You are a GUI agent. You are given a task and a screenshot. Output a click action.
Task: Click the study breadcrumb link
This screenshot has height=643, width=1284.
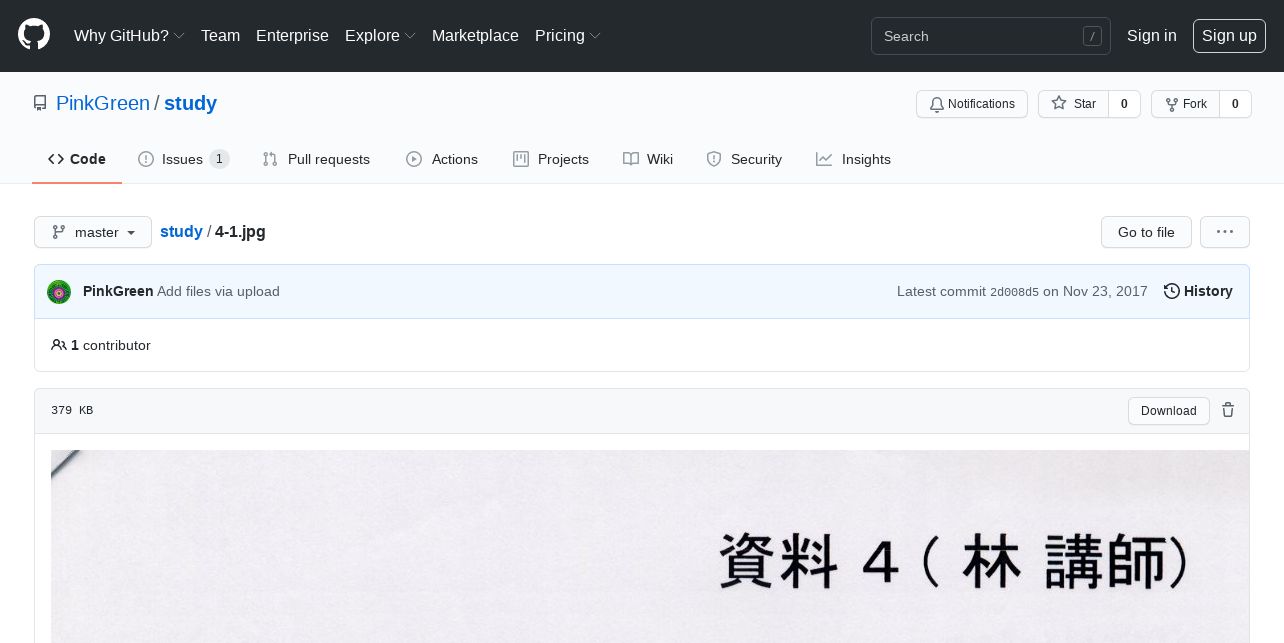[x=181, y=231]
